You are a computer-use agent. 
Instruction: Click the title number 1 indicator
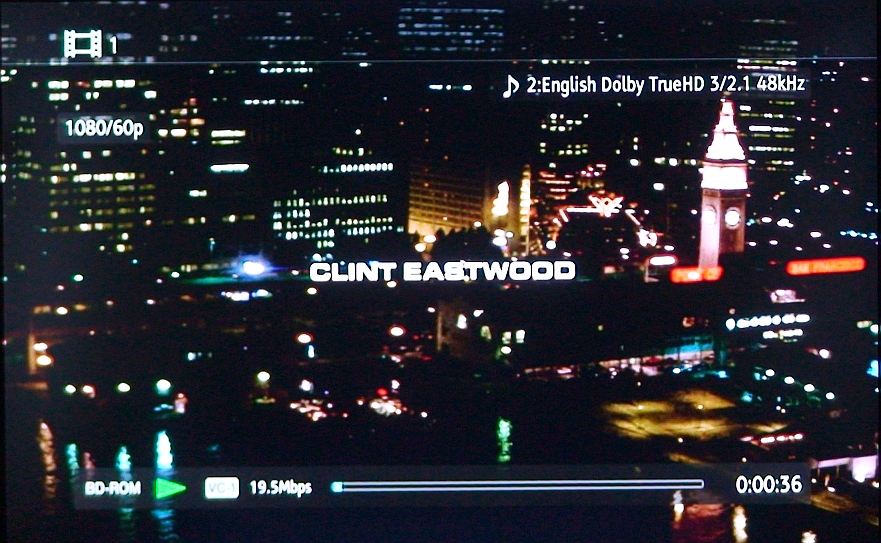click(113, 45)
